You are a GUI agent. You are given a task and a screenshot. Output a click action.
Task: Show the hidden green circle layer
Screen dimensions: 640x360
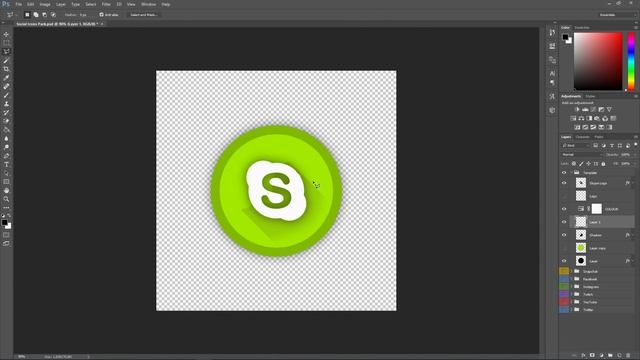[x=564, y=248]
